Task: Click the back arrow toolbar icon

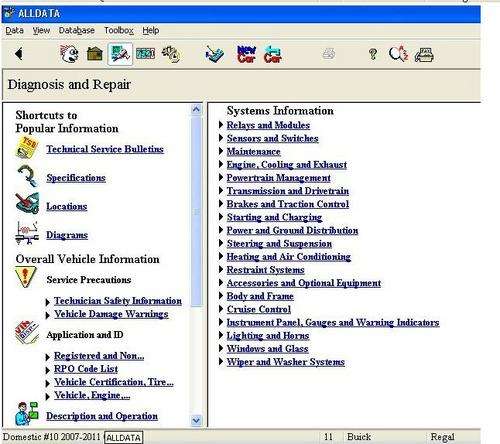Action: 19,54
